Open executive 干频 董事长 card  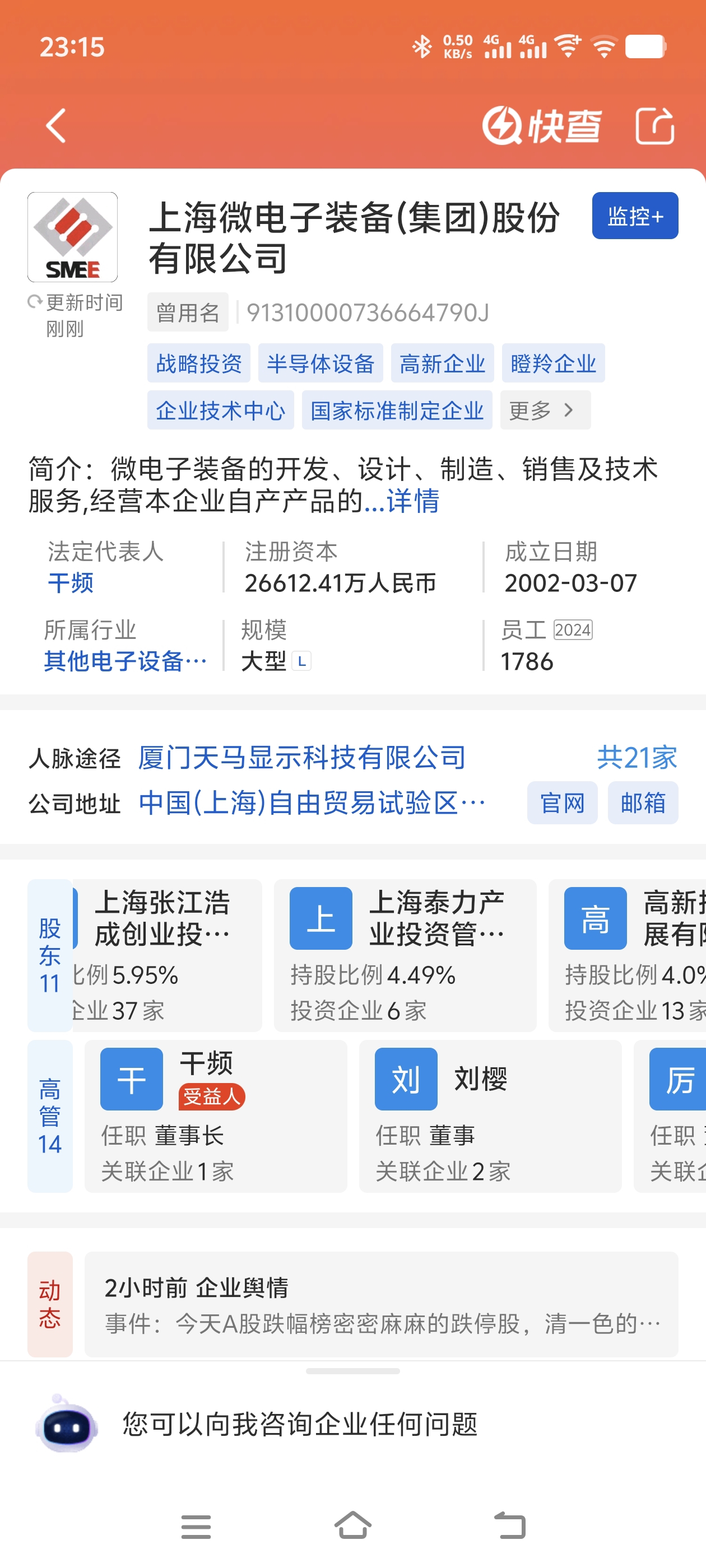coord(216,1116)
